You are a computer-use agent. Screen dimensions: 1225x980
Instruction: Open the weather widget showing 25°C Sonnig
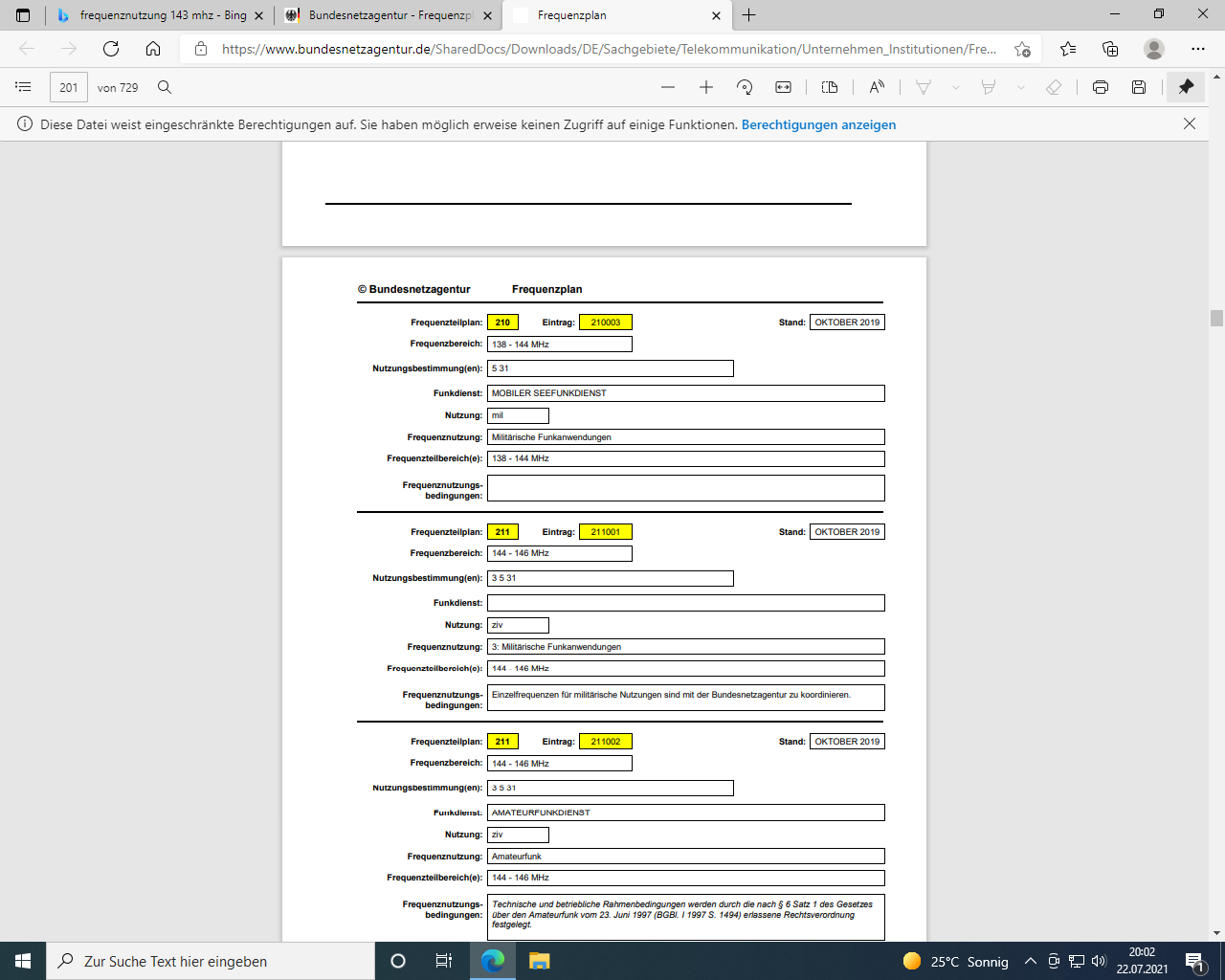955,961
